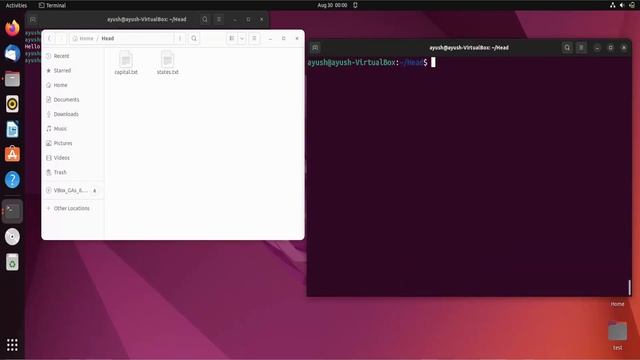Open menu in background terminal titlebar
This screenshot has height=360, width=640.
tap(219, 19)
